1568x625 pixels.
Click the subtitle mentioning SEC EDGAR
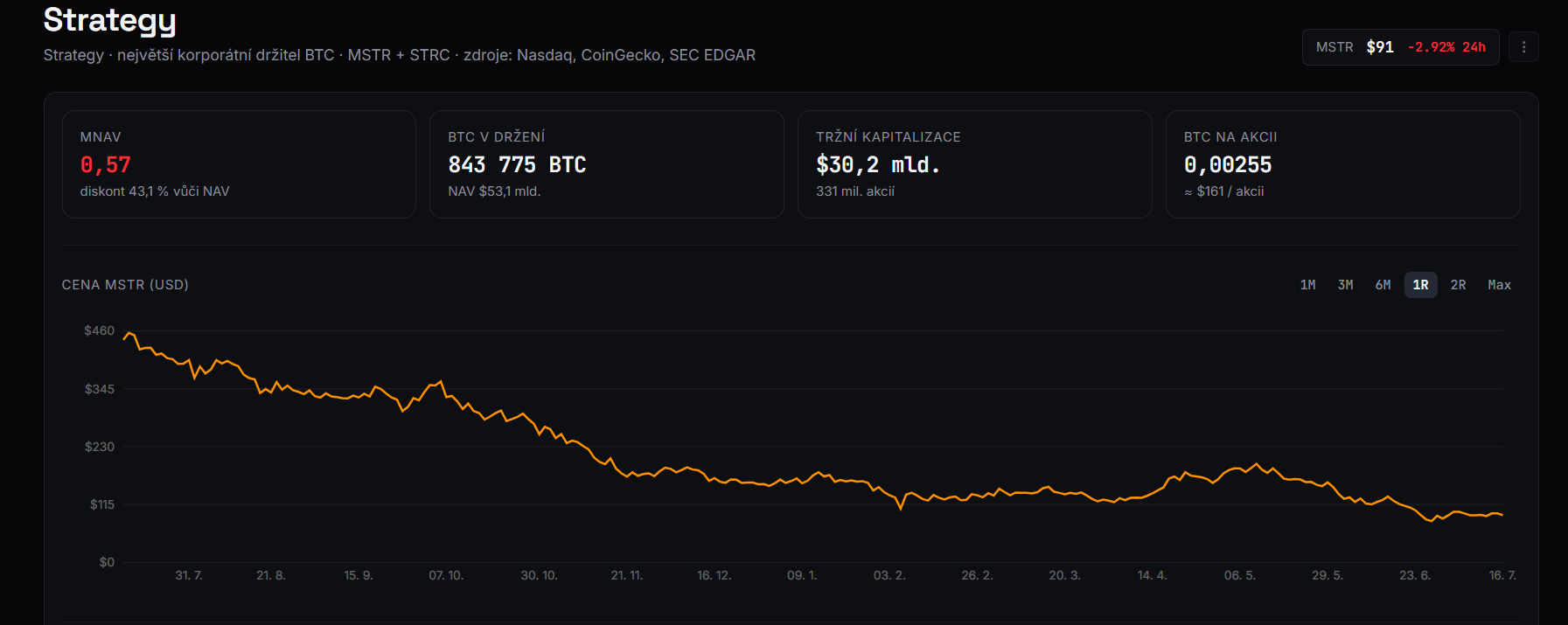[x=400, y=55]
